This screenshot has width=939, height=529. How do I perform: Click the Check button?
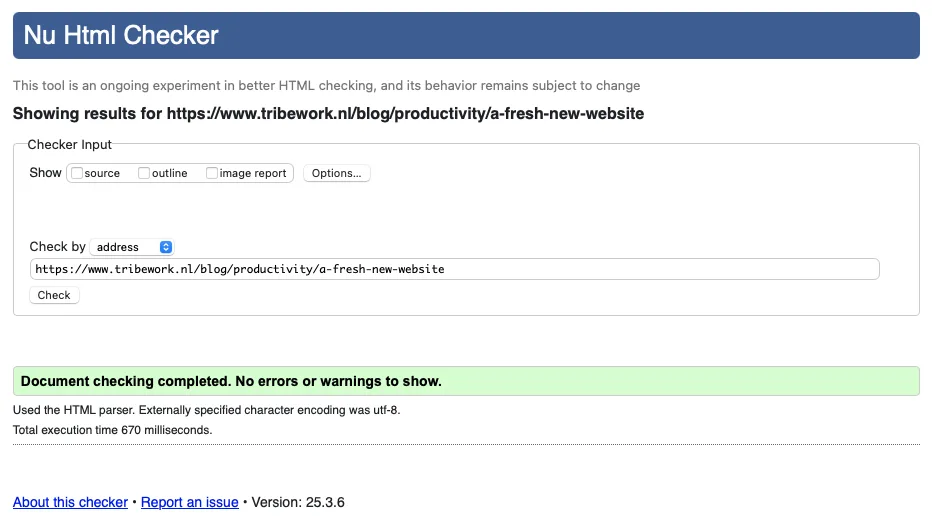tap(54, 295)
